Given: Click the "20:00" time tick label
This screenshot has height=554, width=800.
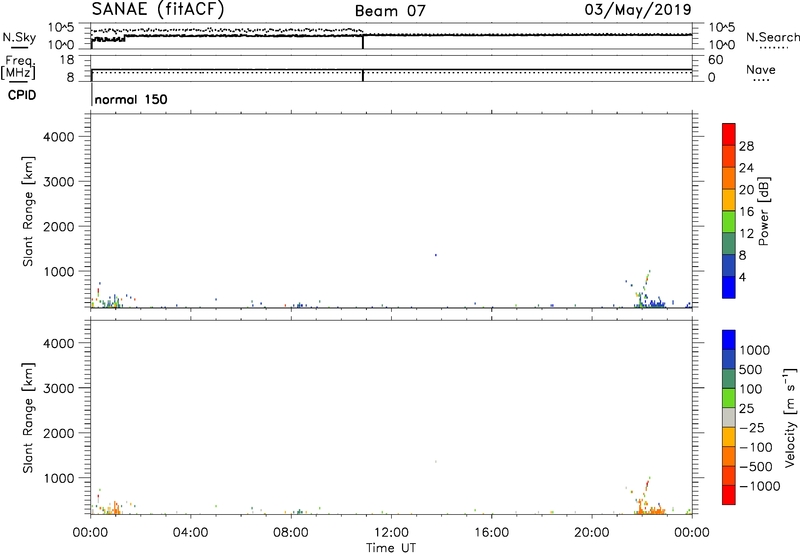Looking at the screenshot, I should click(591, 533).
